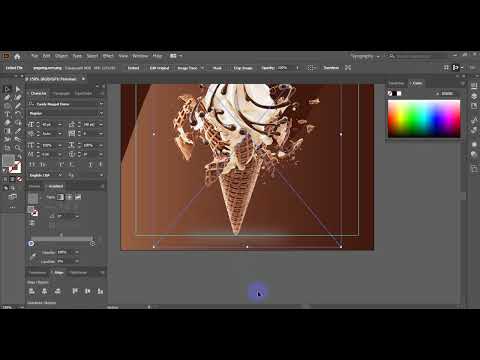
Task: Switch to the Pathfinder tab
Action: (78, 273)
